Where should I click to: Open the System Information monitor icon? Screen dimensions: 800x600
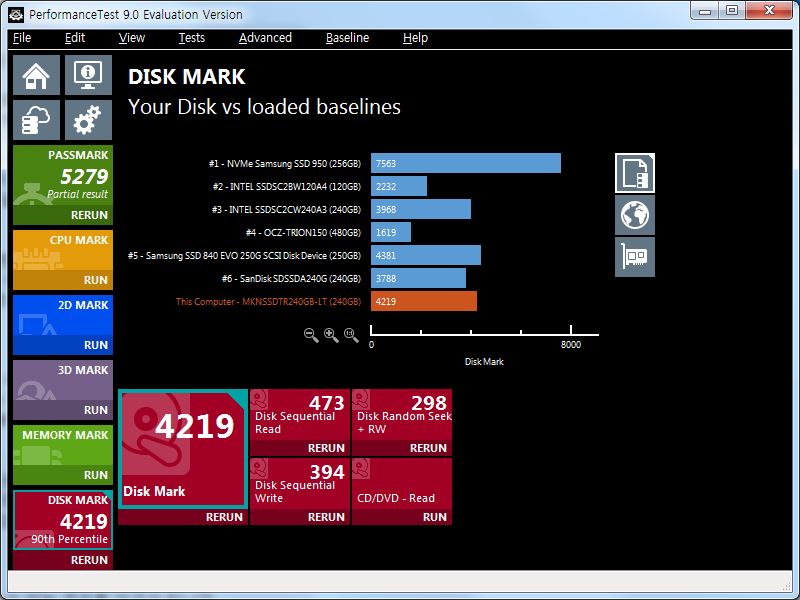click(x=88, y=75)
